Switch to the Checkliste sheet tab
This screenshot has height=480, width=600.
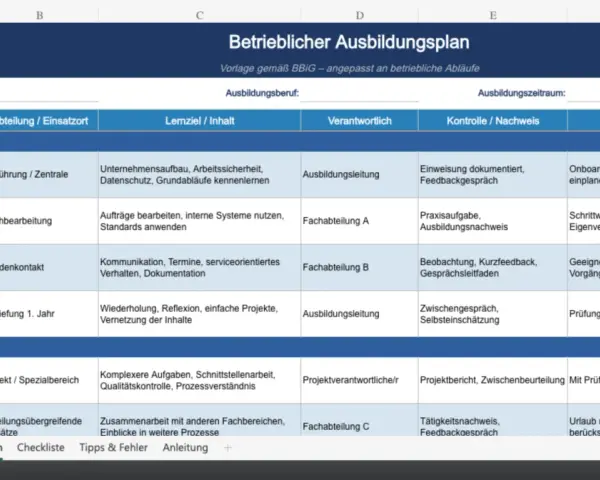[x=41, y=447]
